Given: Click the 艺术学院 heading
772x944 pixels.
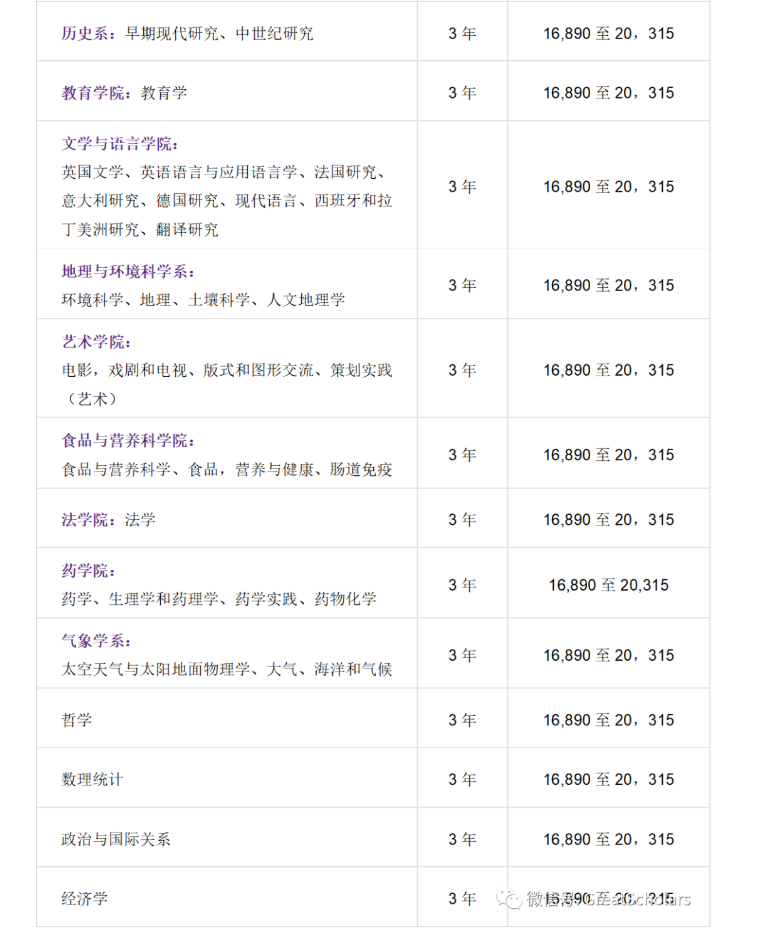Looking at the screenshot, I should [x=96, y=342].
